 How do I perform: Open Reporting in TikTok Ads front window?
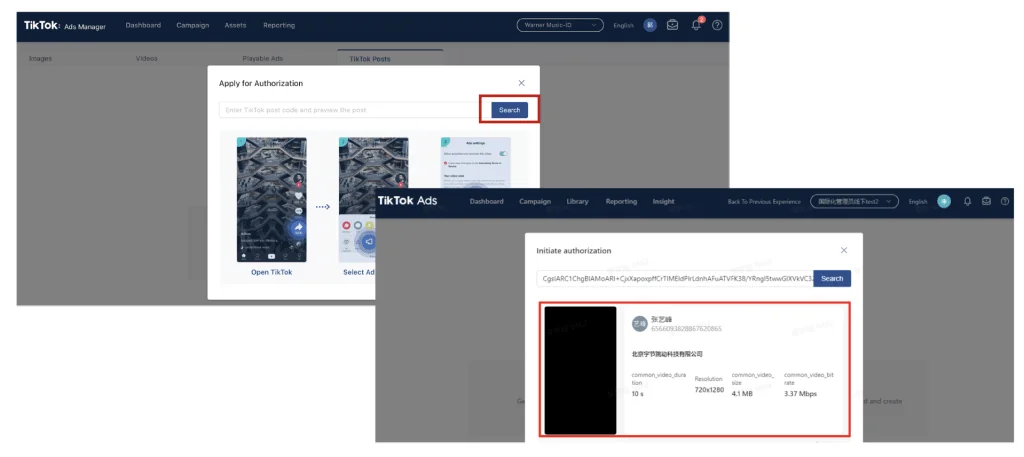point(621,202)
